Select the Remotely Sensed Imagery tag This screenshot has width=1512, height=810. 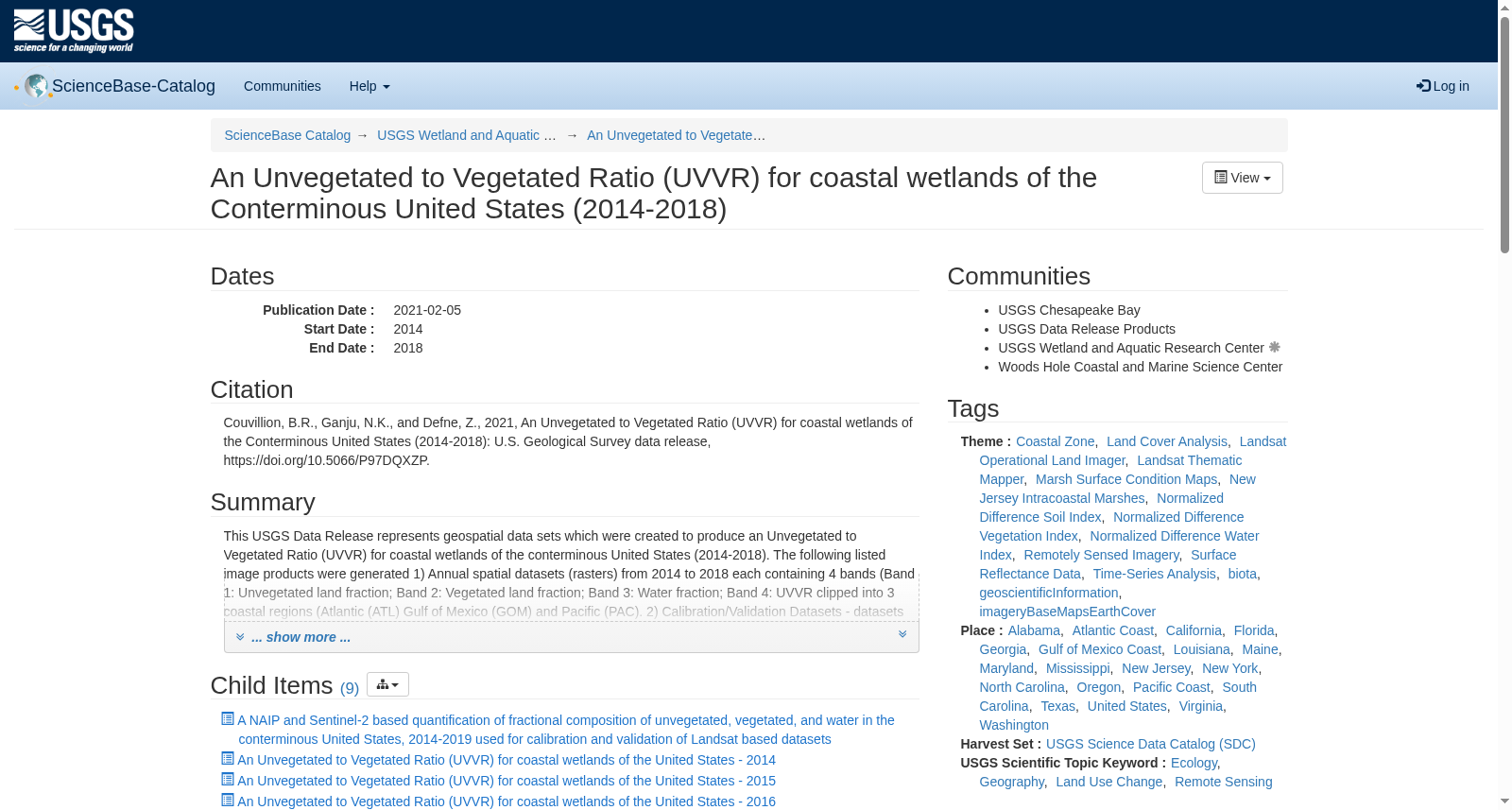pos(1101,555)
